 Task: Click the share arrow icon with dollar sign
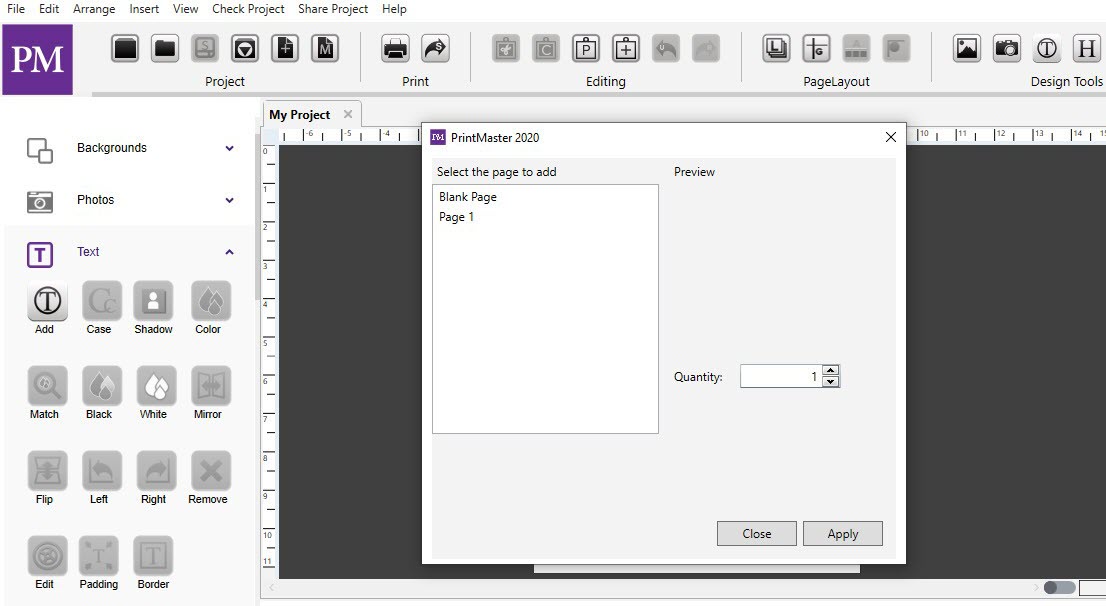(x=436, y=49)
